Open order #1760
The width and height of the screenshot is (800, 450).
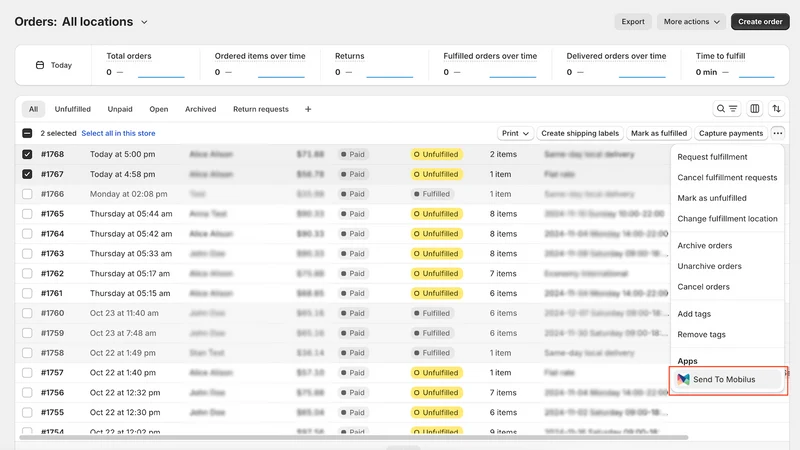point(53,313)
